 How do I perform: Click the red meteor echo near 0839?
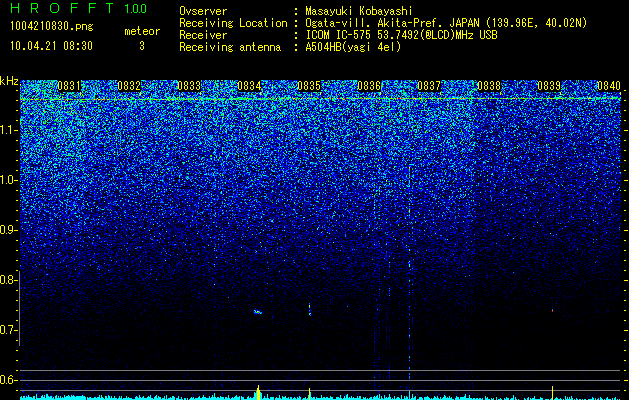552,310
